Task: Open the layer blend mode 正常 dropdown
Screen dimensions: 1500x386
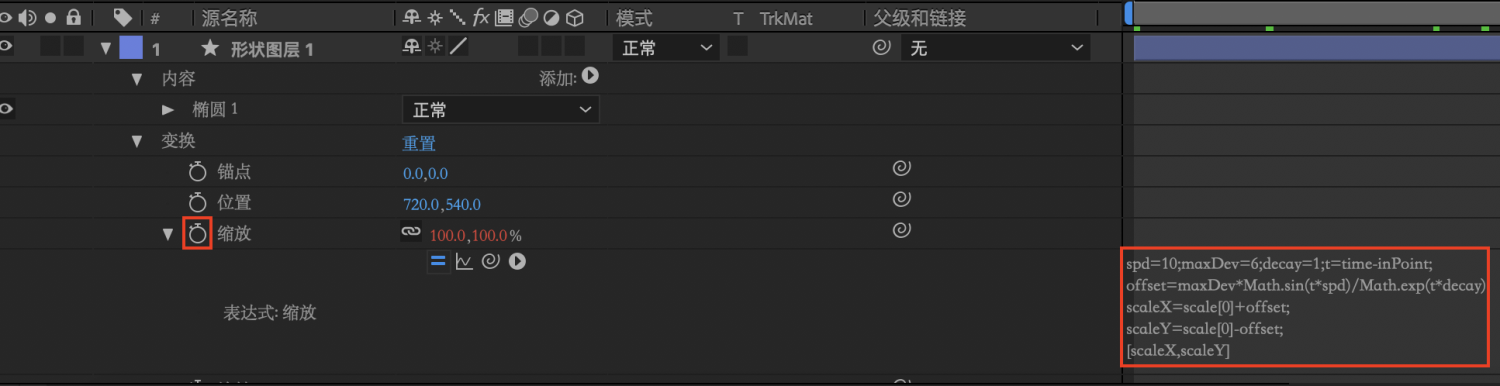Action: coord(665,47)
